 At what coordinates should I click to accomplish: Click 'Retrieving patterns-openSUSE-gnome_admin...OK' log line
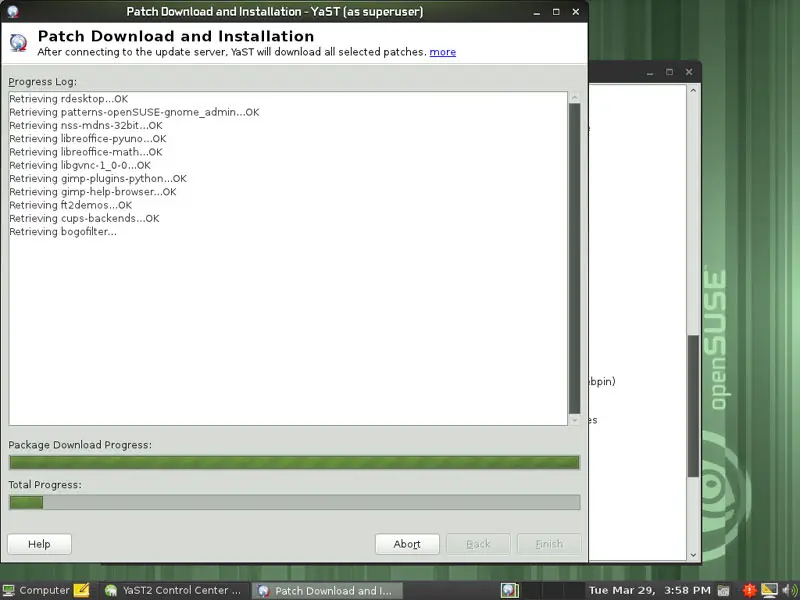coord(134,112)
